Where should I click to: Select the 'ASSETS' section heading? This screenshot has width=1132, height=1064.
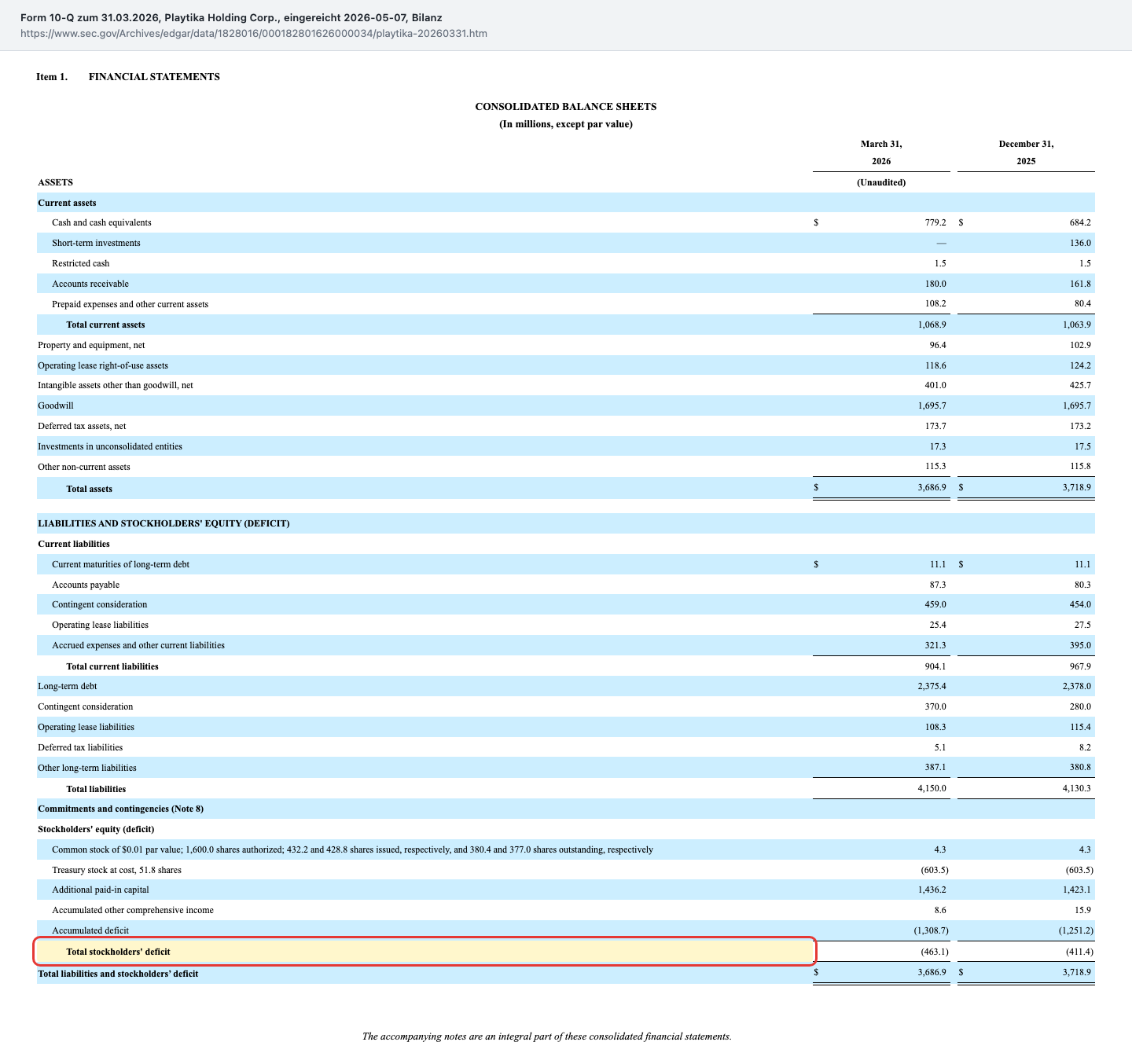click(55, 182)
